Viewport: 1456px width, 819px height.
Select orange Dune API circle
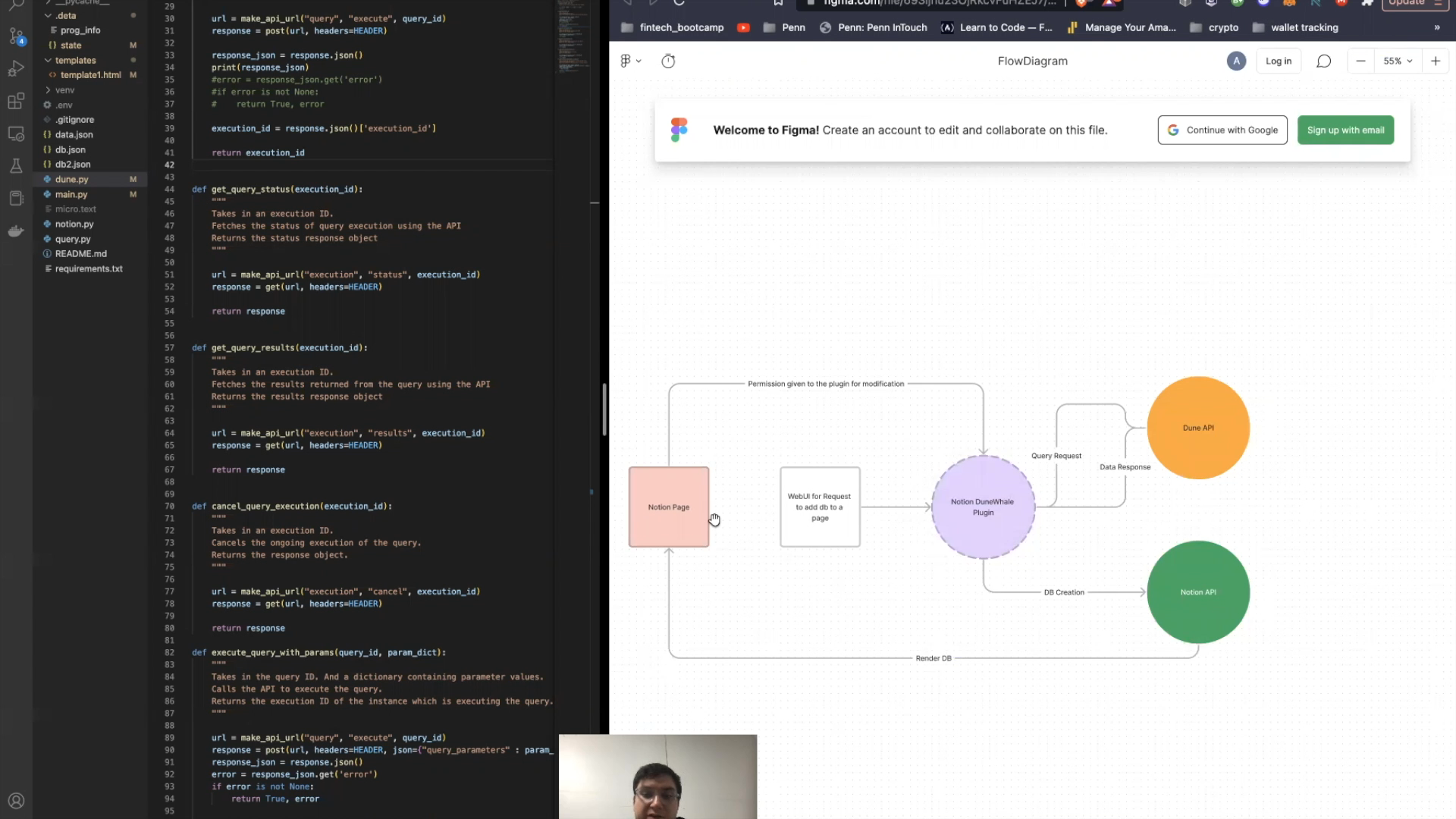[x=1198, y=427]
